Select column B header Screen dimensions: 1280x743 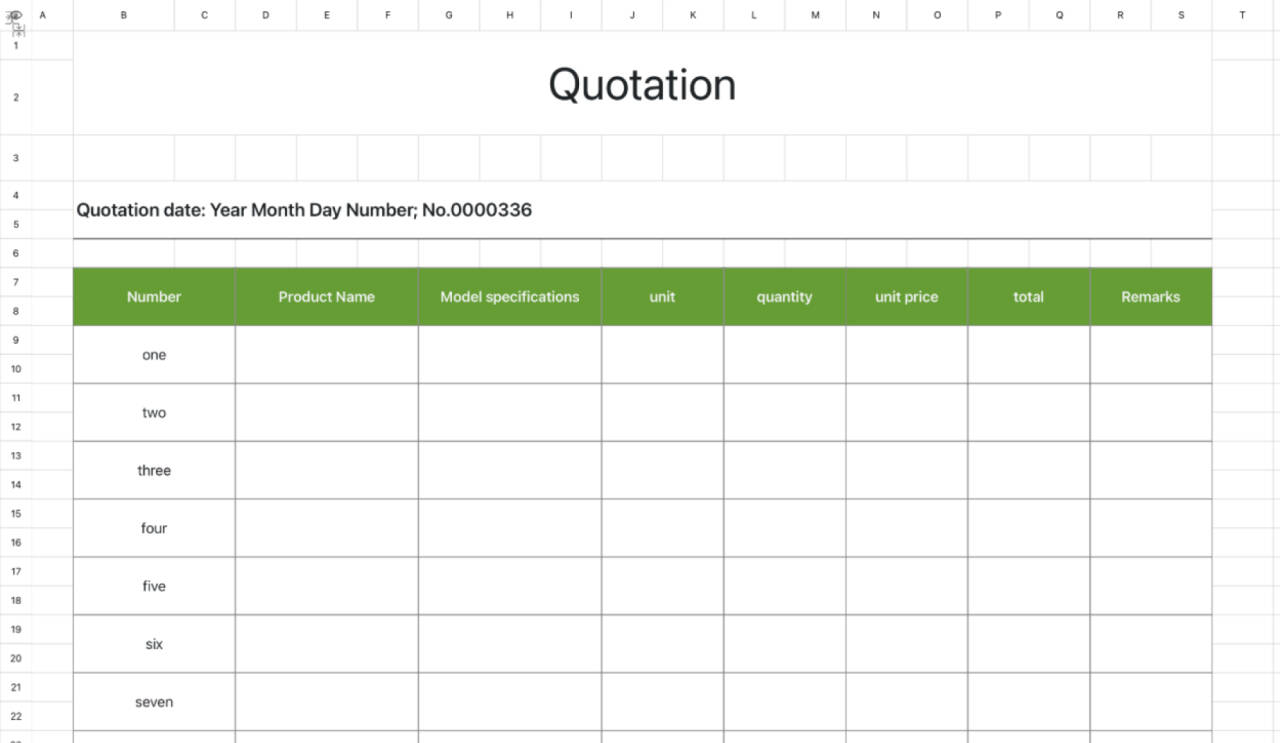[124, 15]
